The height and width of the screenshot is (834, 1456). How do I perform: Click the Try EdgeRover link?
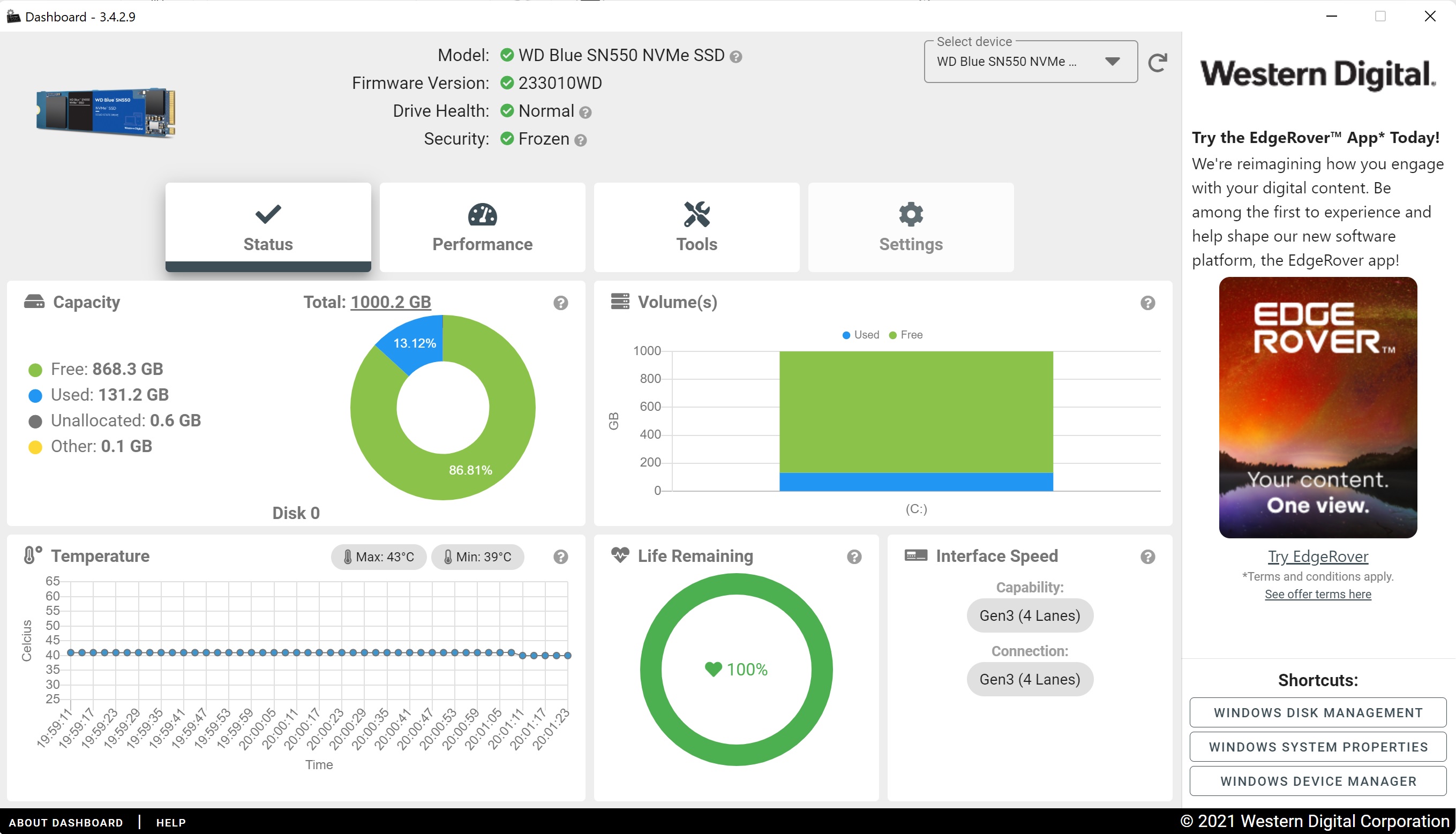(1318, 557)
